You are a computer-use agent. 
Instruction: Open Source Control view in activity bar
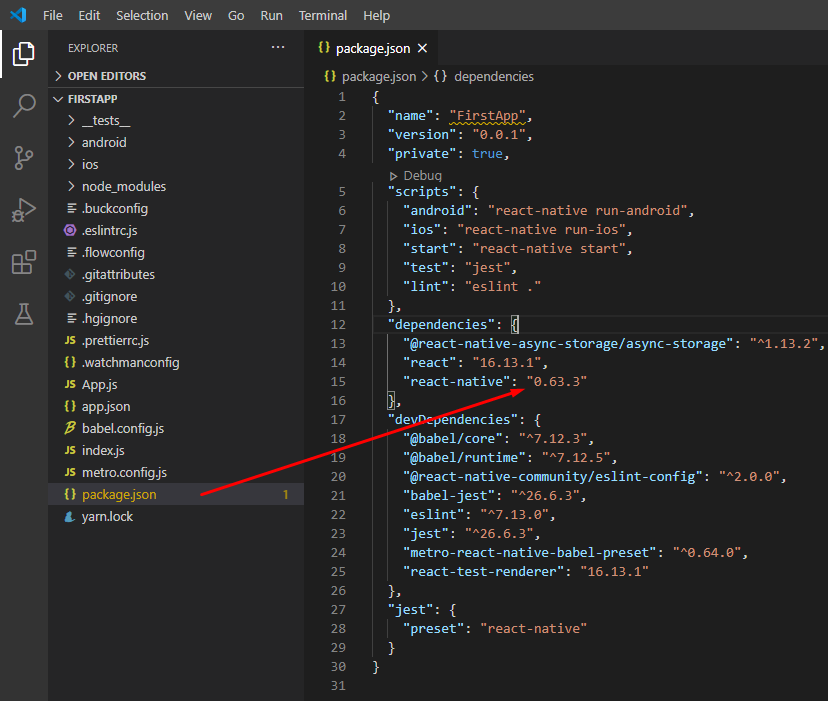24,157
